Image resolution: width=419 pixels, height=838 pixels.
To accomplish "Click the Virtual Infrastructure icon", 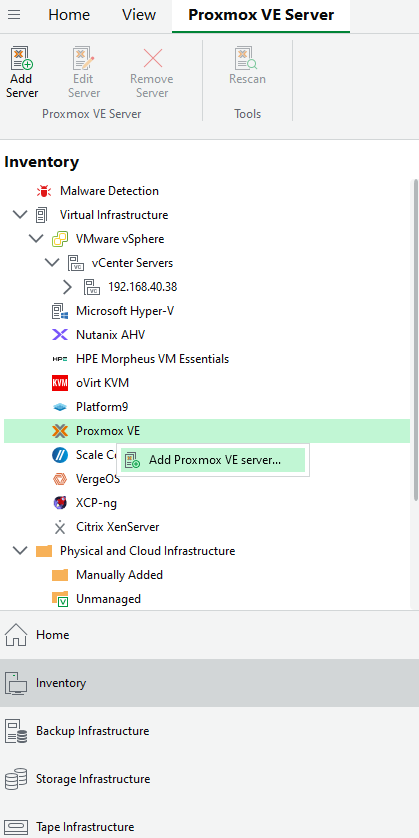I will [41, 215].
